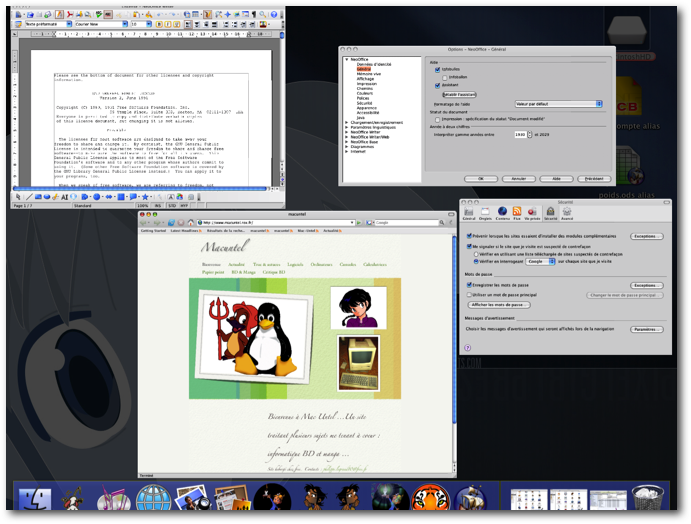Click the browser URL address field
The image size is (691, 524).
[x=275, y=223]
